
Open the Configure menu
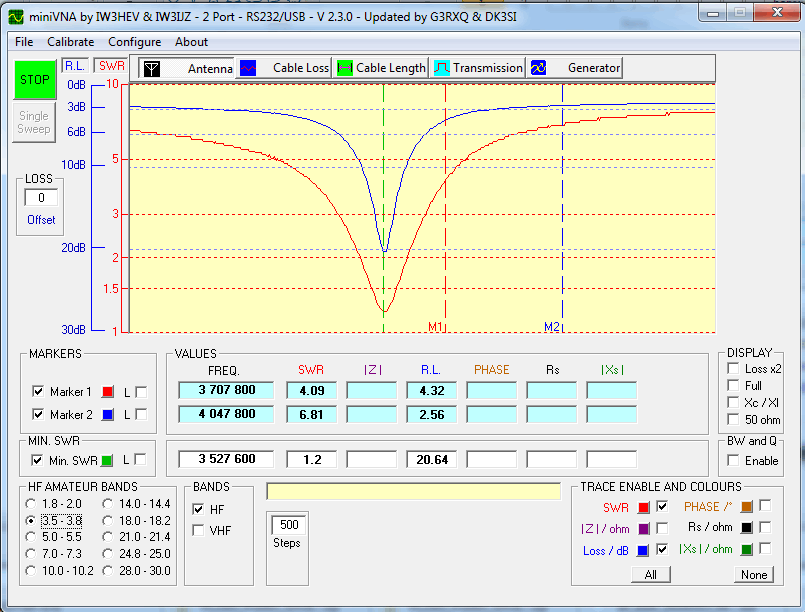click(134, 42)
